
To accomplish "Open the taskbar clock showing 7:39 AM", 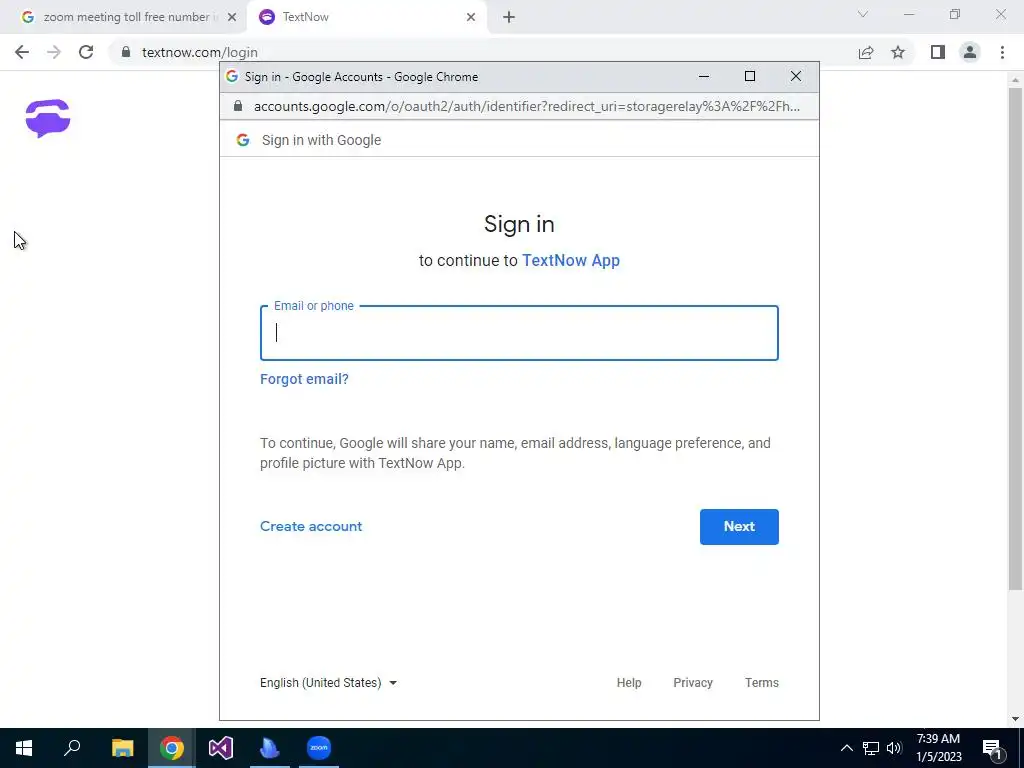I will coord(938,748).
